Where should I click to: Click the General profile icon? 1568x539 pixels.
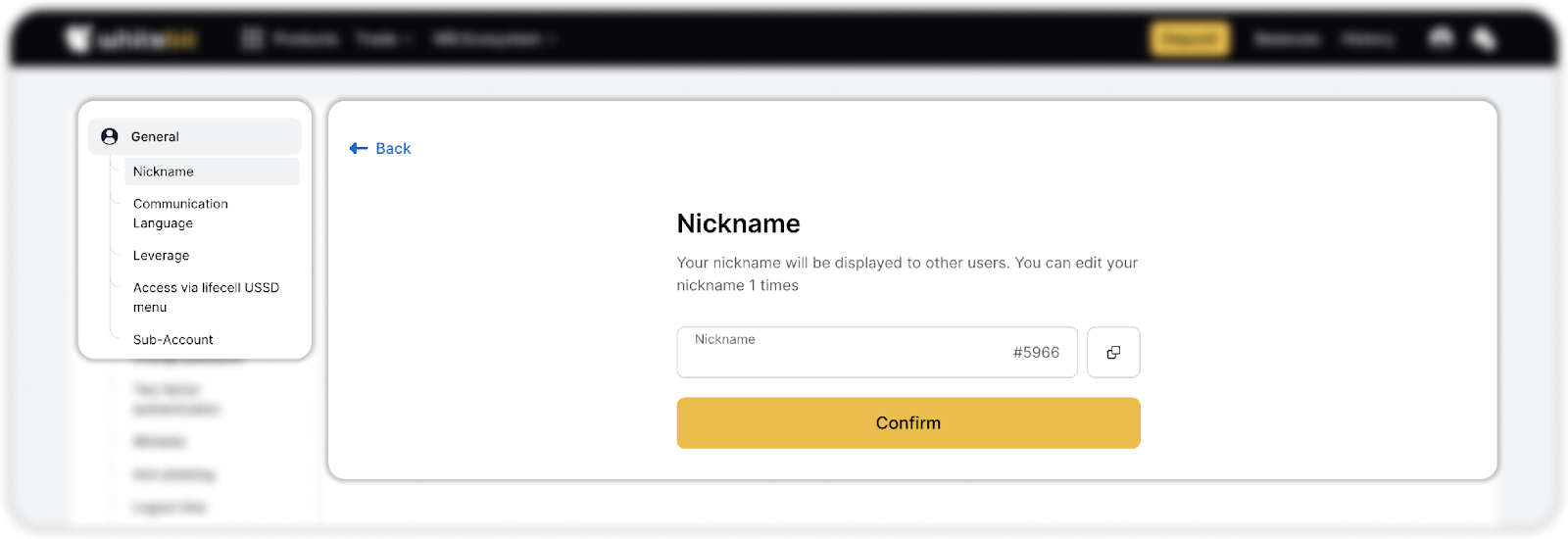110,136
